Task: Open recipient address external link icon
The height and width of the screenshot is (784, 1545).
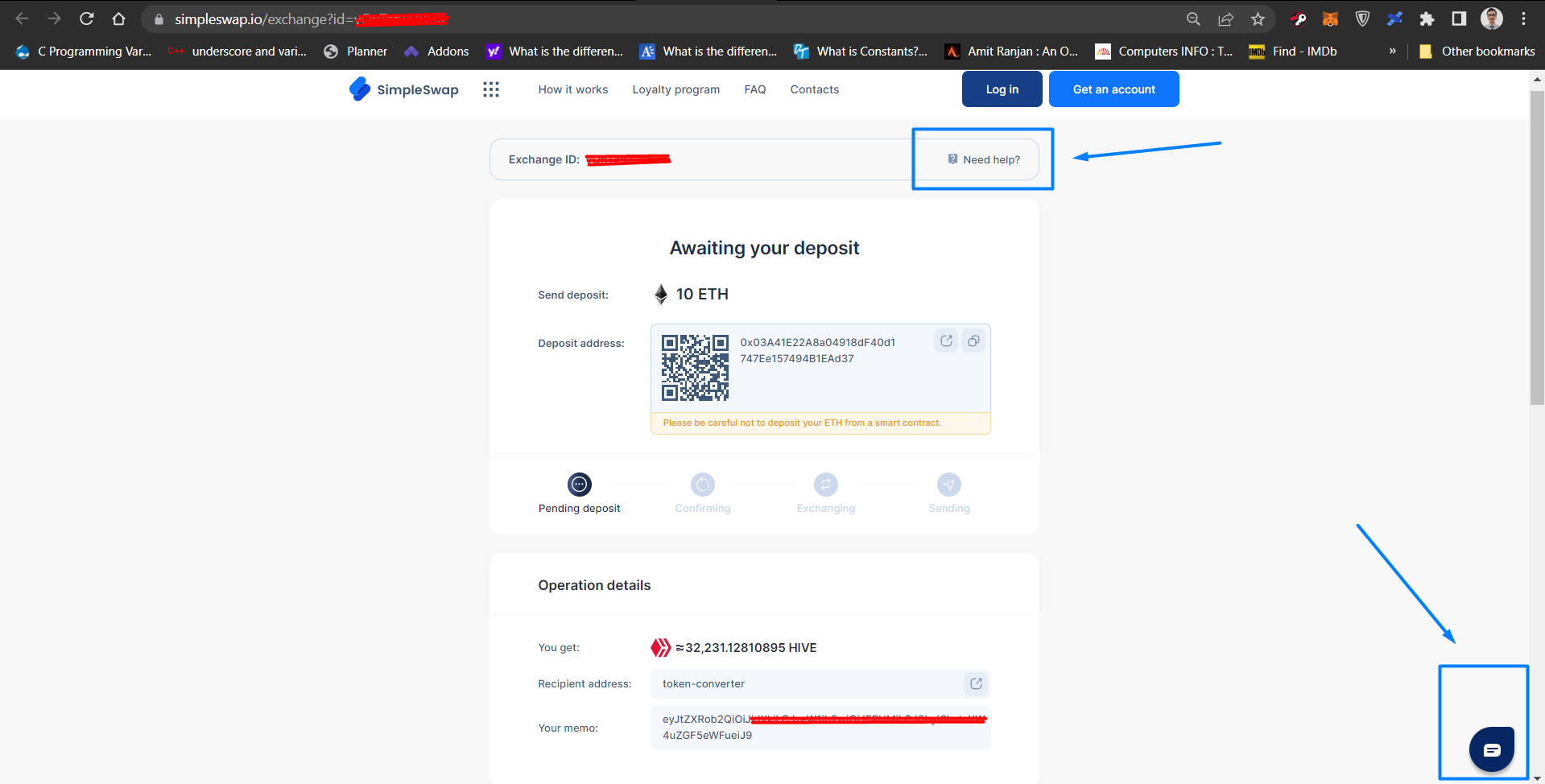Action: tap(976, 683)
